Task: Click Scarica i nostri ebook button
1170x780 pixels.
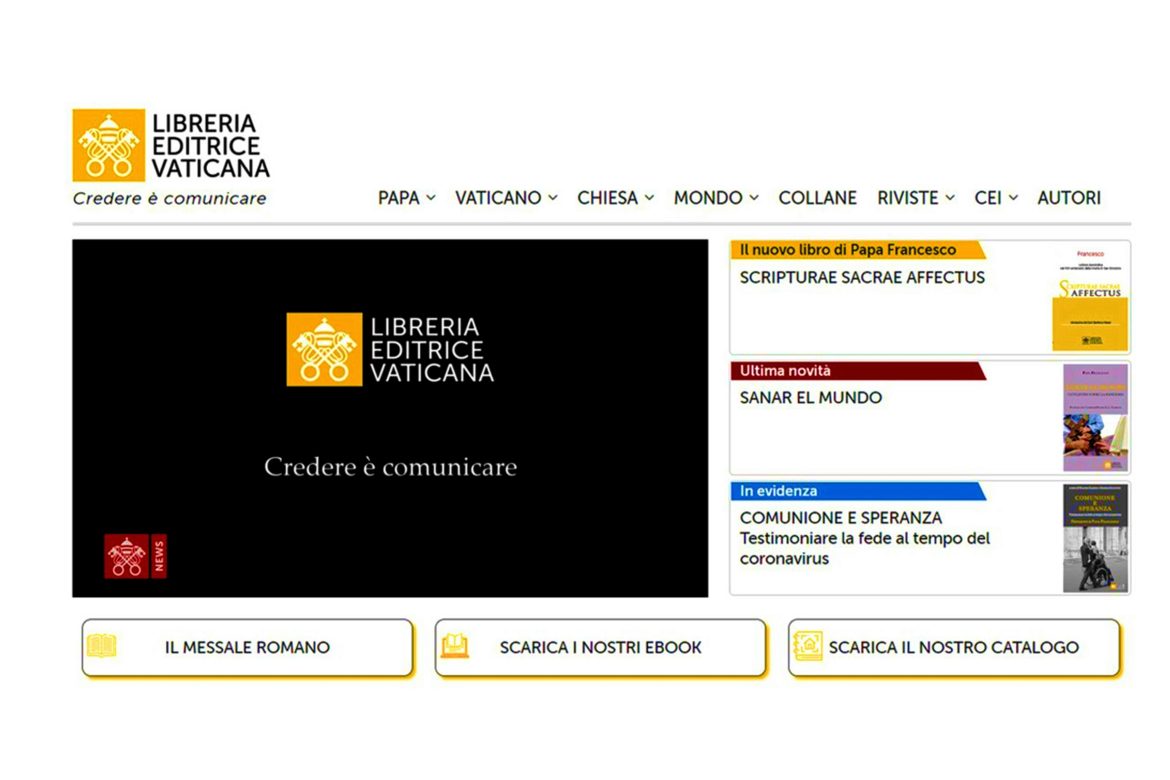Action: tap(600, 647)
